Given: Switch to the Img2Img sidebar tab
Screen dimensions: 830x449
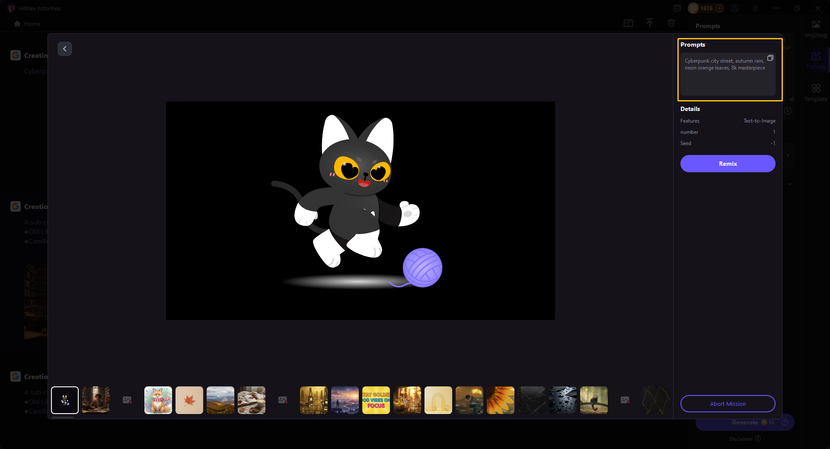Looking at the screenshot, I should (816, 29).
